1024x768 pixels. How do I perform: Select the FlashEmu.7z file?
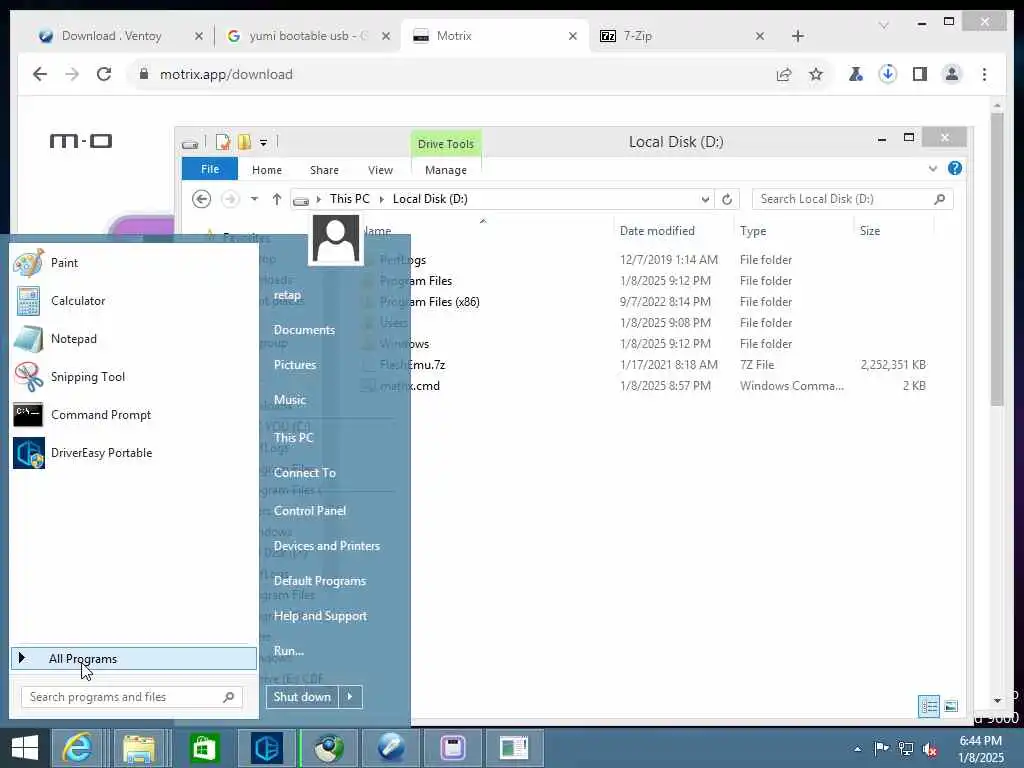[x=413, y=365]
